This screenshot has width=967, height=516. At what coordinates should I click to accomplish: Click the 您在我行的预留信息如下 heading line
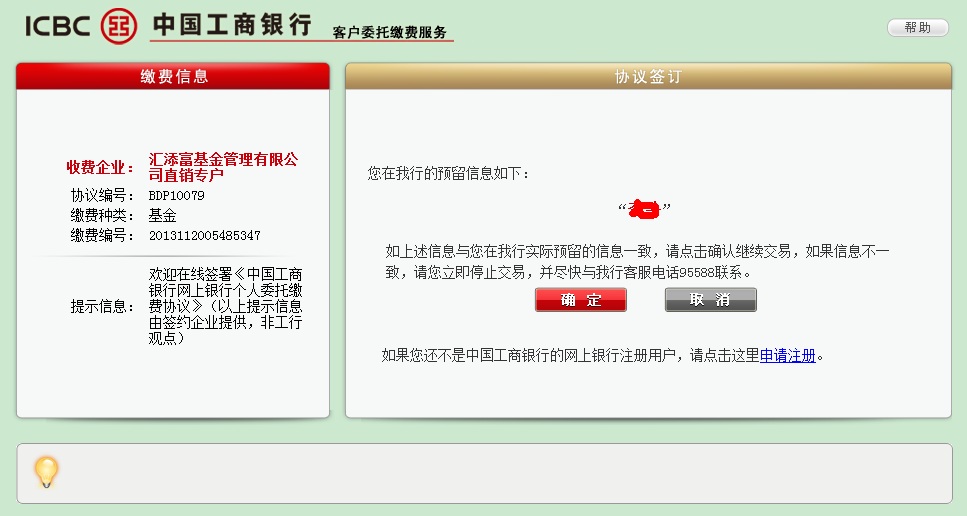coord(449,174)
